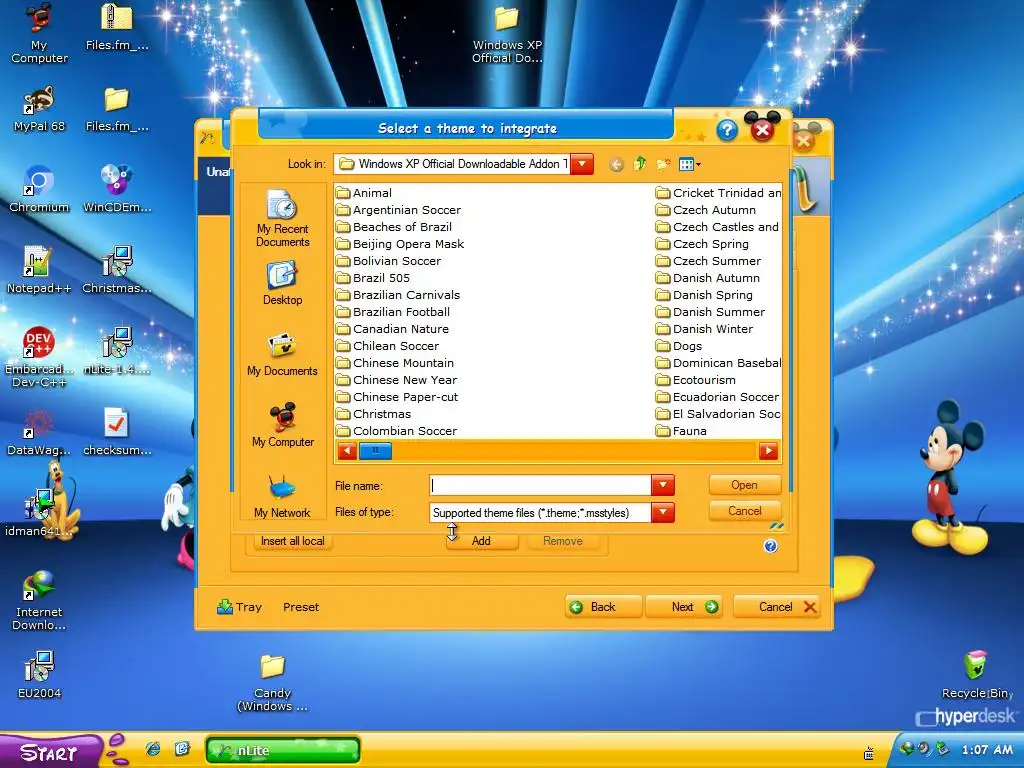Screen dimensions: 1024x768
Task: Click the File name input field
Action: [x=540, y=485]
